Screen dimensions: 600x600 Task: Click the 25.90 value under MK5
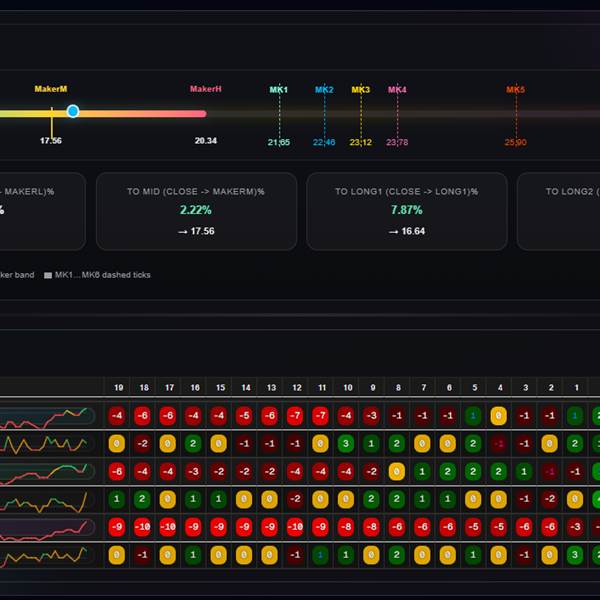(x=515, y=142)
